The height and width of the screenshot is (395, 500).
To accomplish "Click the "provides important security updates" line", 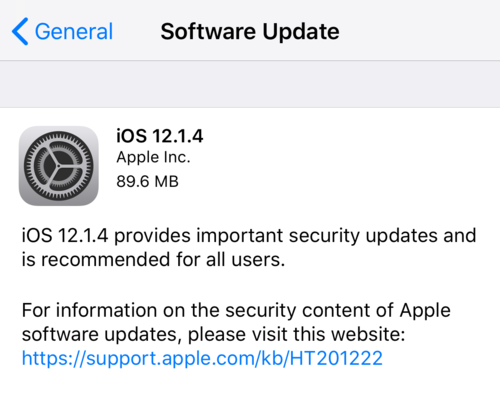I will point(249,235).
